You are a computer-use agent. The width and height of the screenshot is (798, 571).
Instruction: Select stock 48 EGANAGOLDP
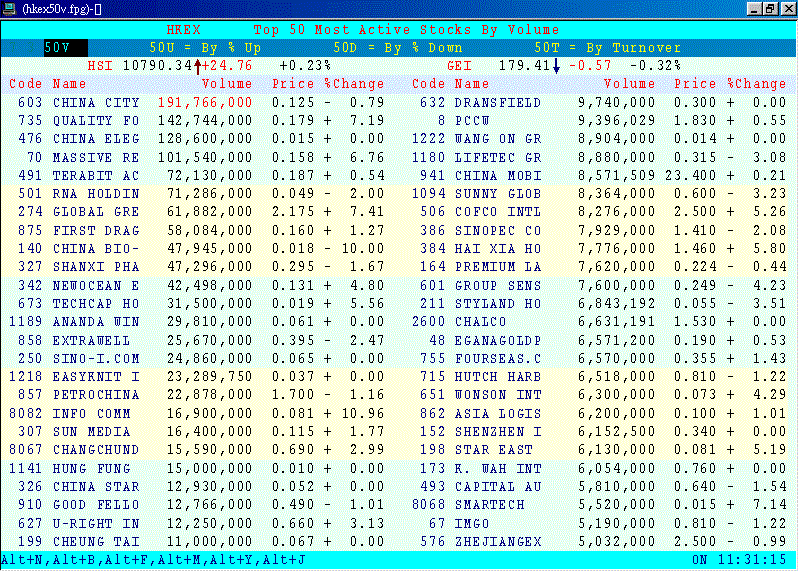click(x=599, y=340)
